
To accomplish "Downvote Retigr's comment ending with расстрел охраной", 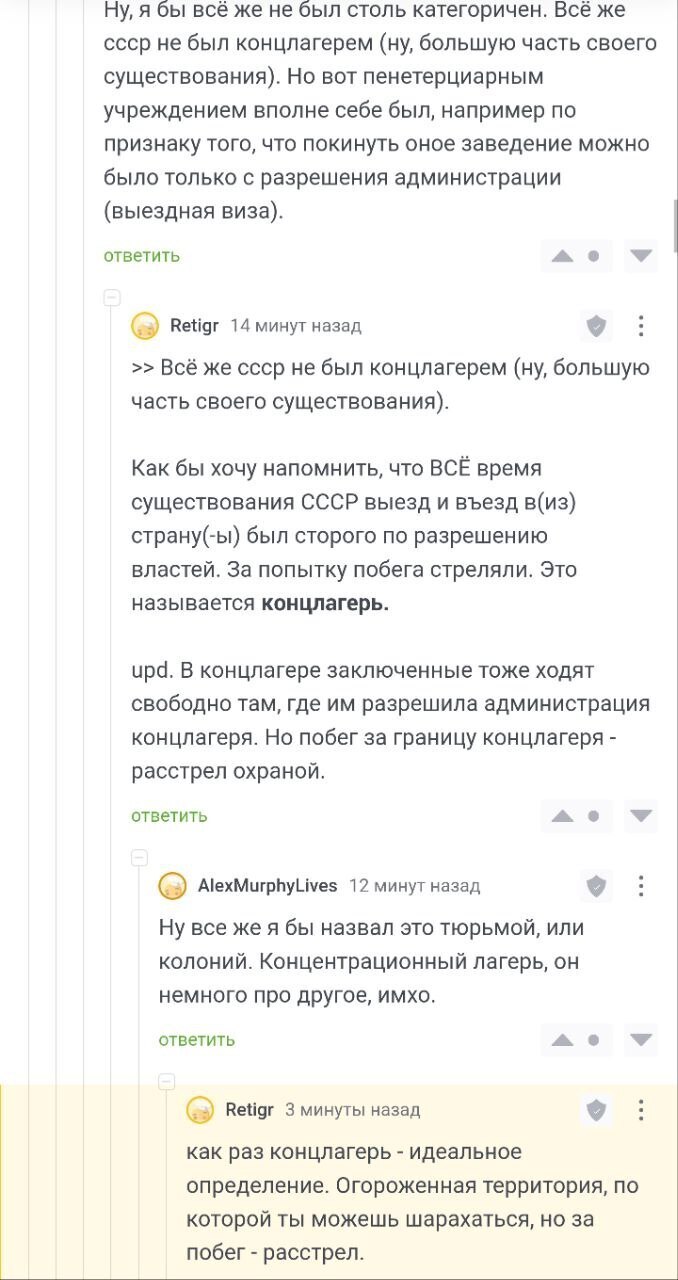I will tap(641, 817).
